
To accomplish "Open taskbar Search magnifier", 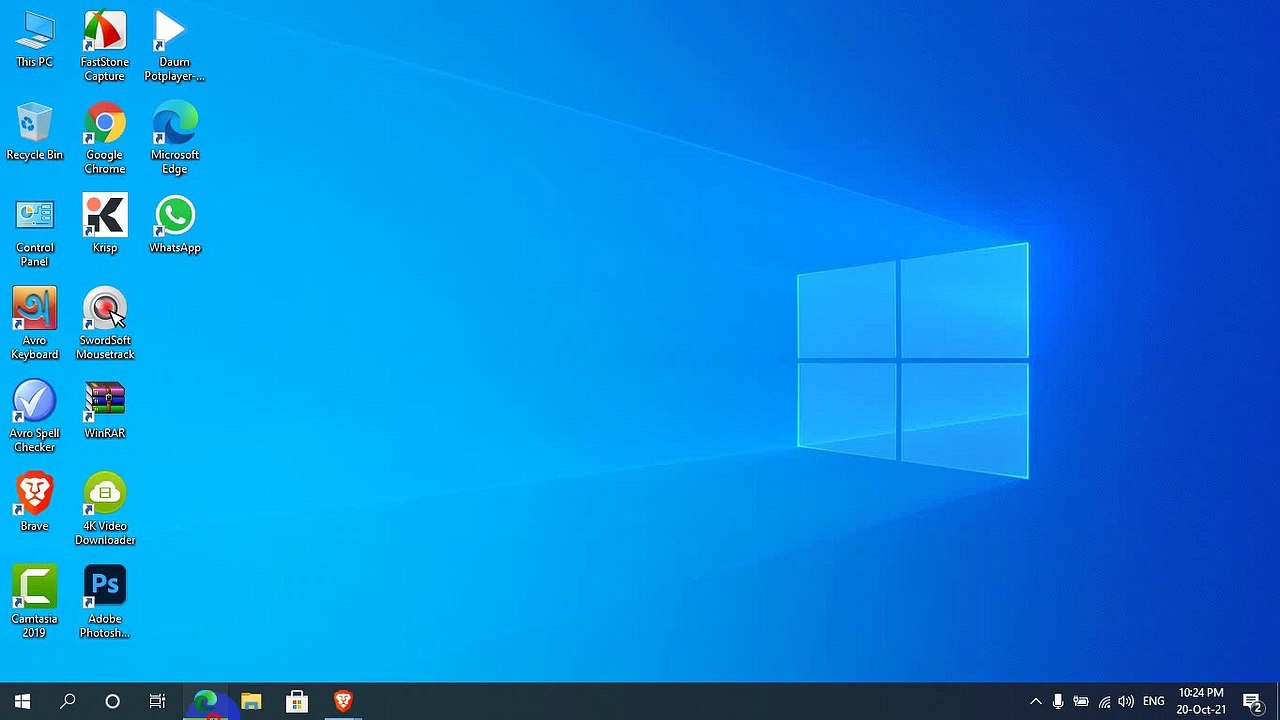I will [68, 701].
